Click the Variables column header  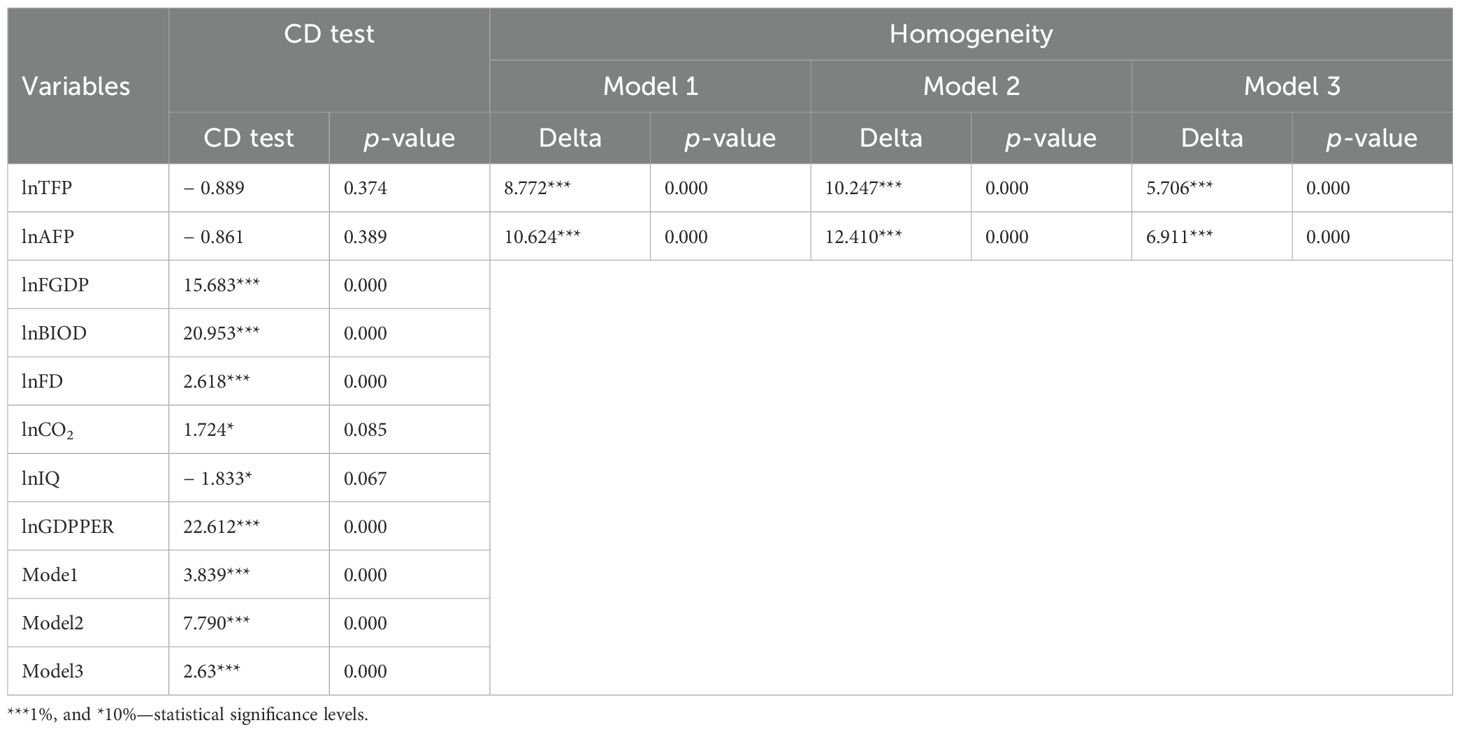click(x=76, y=86)
